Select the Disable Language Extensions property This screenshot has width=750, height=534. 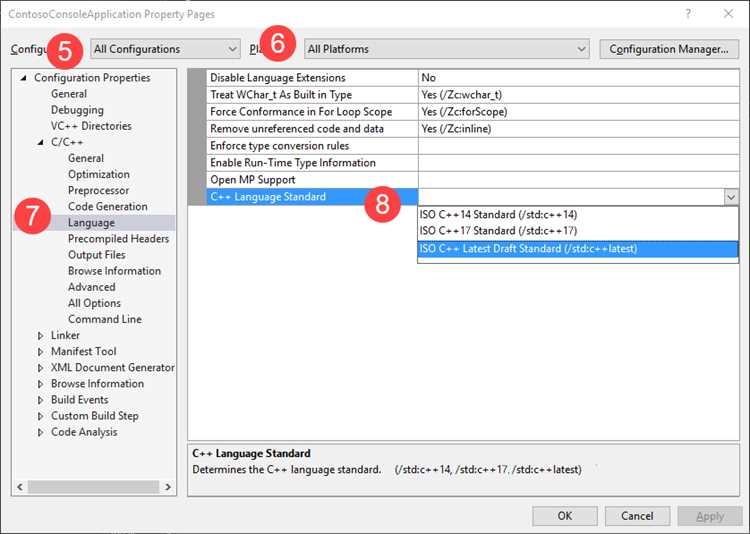312,78
